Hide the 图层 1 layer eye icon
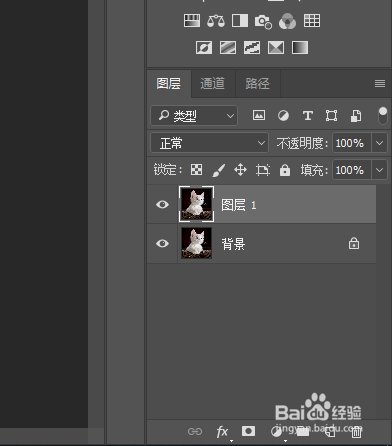This screenshot has height=446, width=392. (162, 204)
